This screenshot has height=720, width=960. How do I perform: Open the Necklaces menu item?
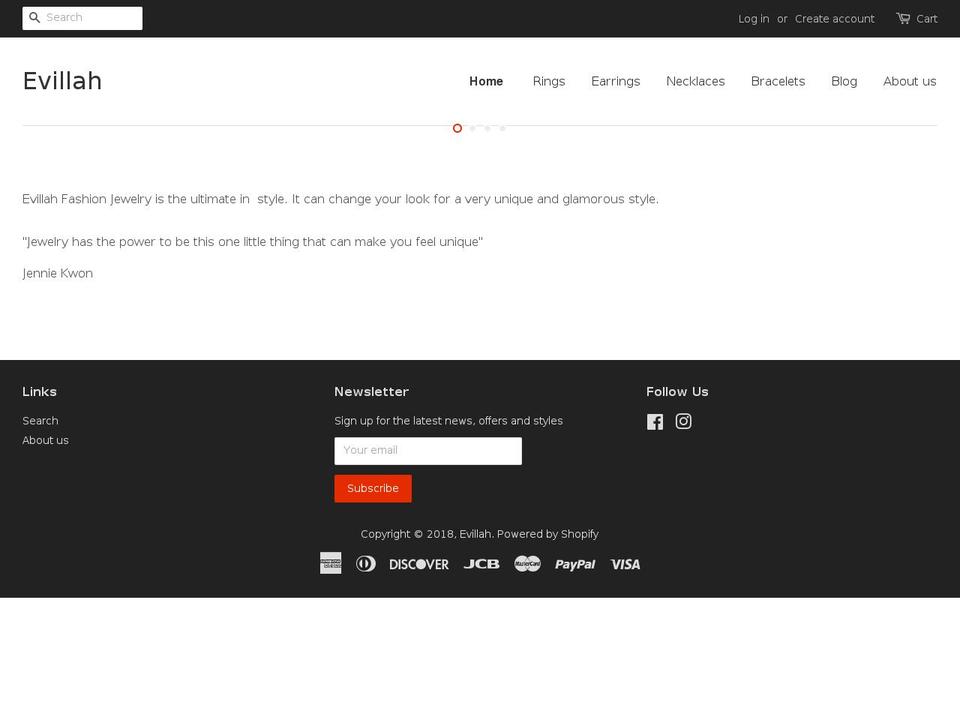pyautogui.click(x=696, y=81)
